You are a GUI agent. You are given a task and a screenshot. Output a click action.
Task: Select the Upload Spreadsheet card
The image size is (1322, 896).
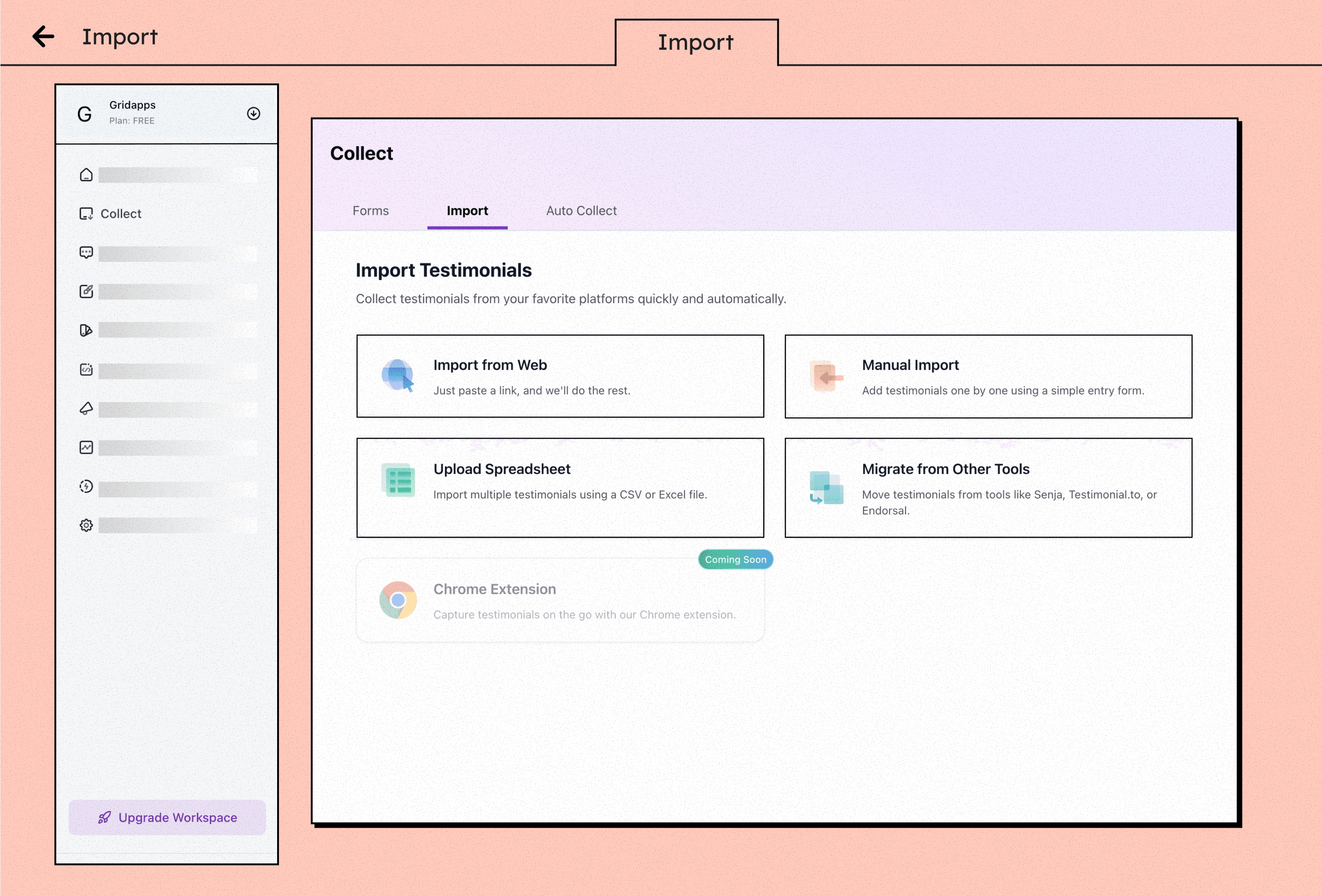pyautogui.click(x=560, y=487)
